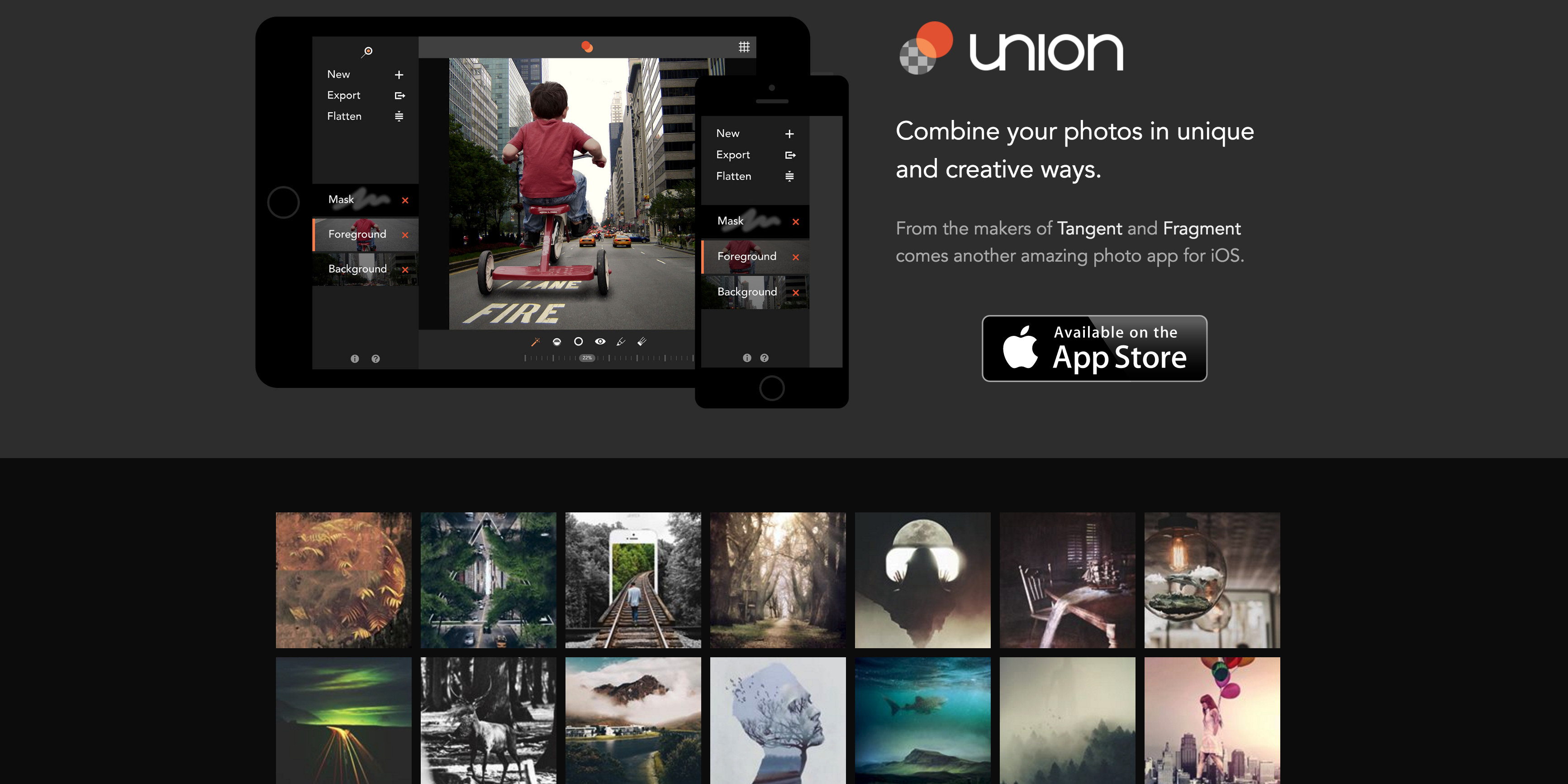Click the Export icon in phone view
The width and height of the screenshot is (1568, 784).
point(791,154)
